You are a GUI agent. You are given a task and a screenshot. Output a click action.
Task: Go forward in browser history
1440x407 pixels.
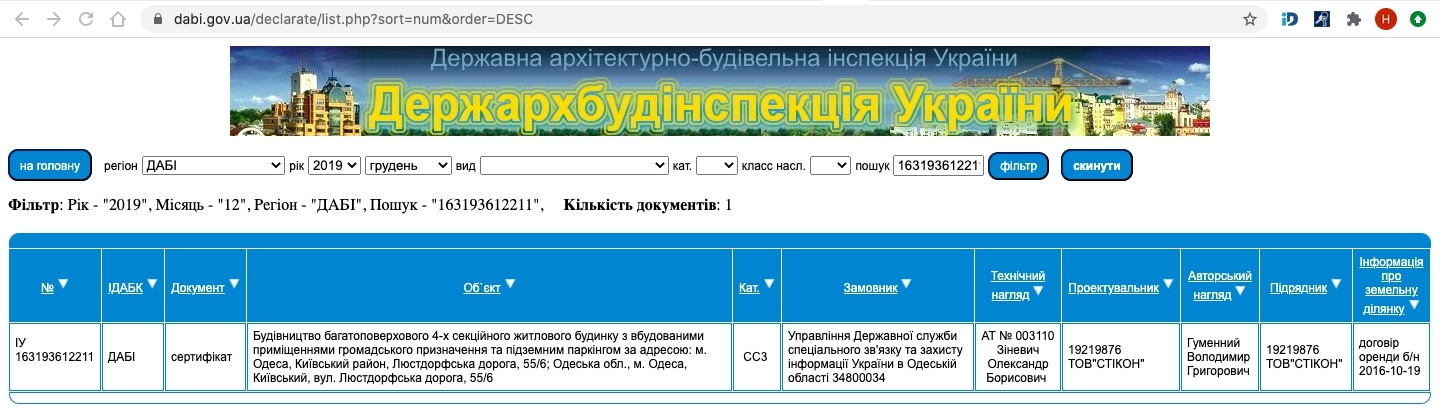point(54,19)
